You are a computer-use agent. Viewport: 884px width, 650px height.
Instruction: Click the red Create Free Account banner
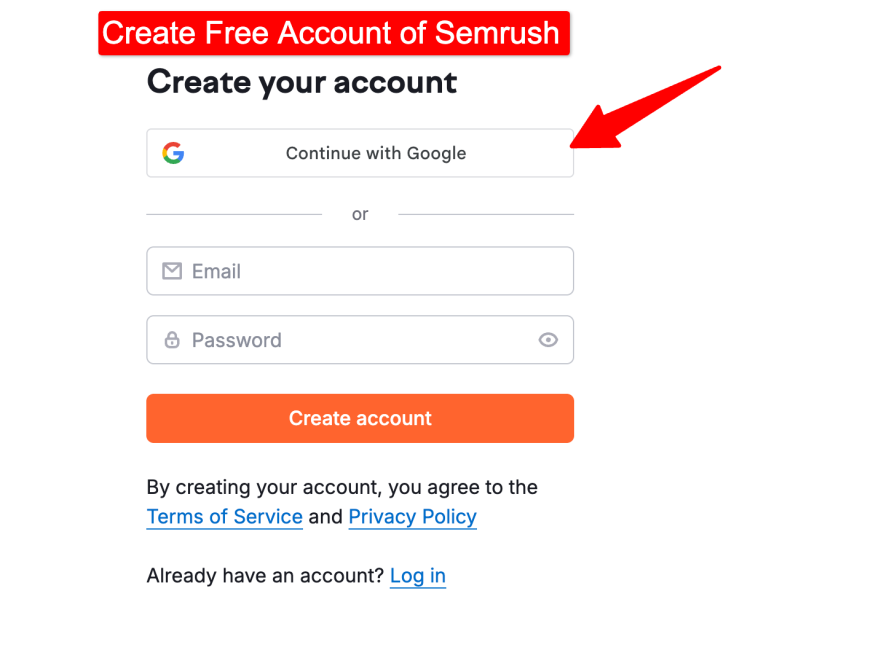tap(334, 33)
